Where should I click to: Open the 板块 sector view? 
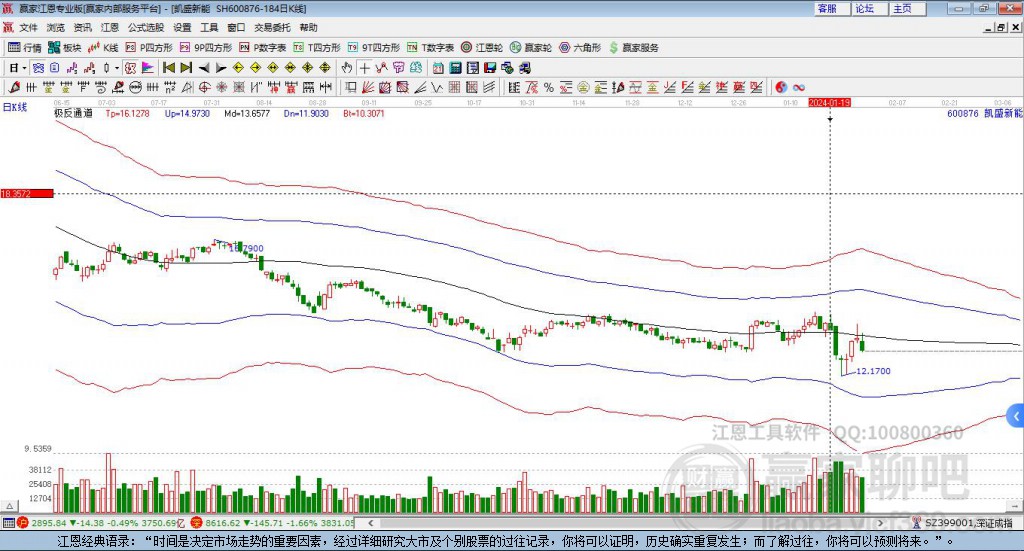[65, 48]
